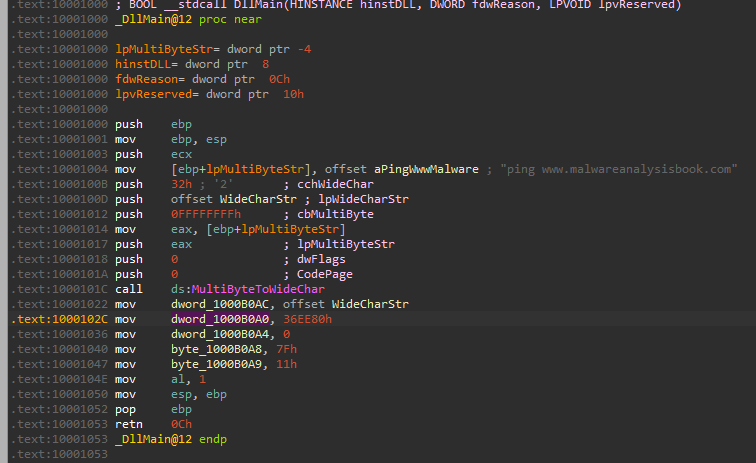Select the call instruction mnemonic

click(131, 290)
